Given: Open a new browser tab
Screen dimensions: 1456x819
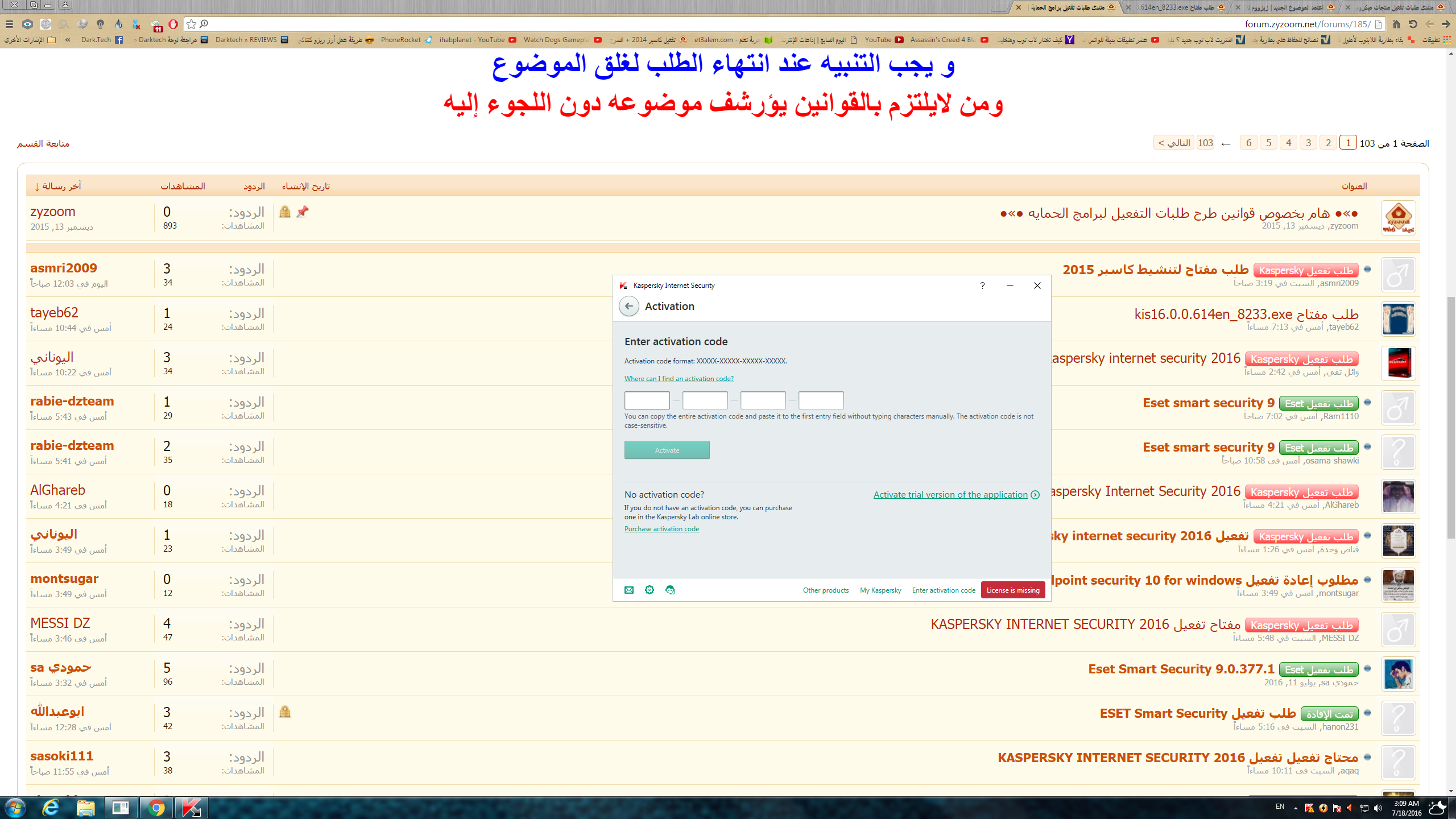Looking at the screenshot, I should (x=1000, y=7).
